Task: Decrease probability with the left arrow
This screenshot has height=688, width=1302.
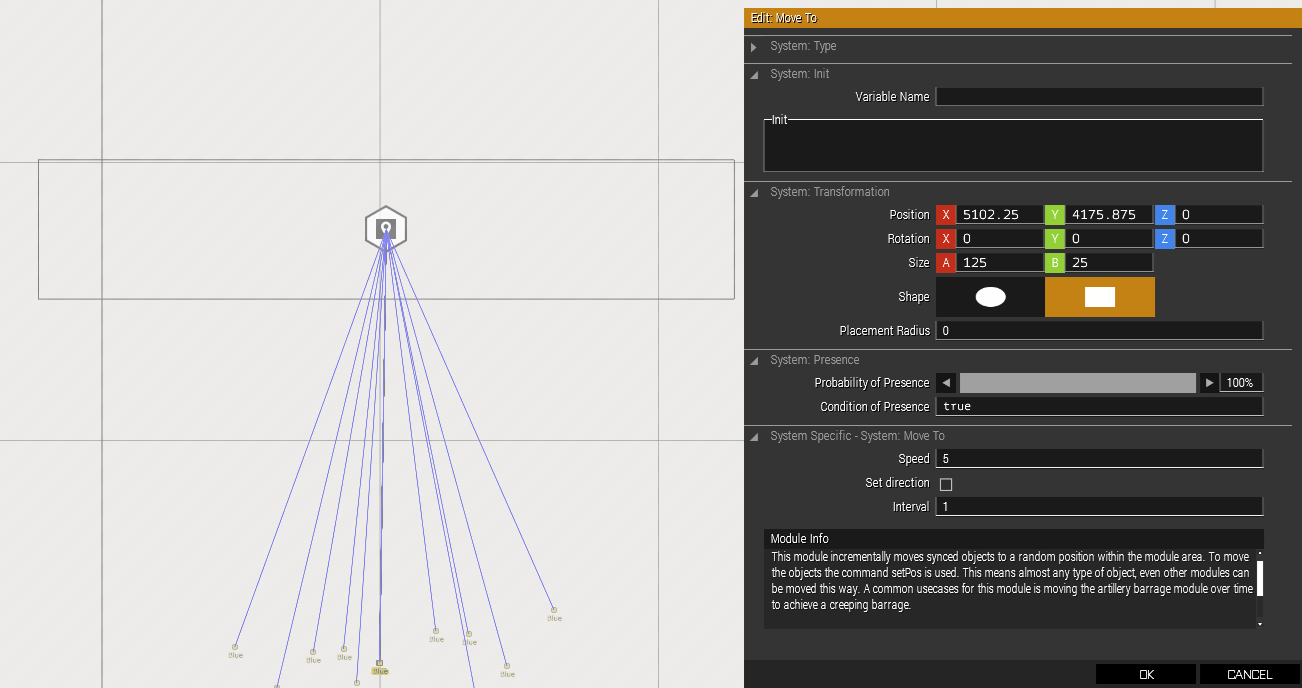Action: [946, 383]
